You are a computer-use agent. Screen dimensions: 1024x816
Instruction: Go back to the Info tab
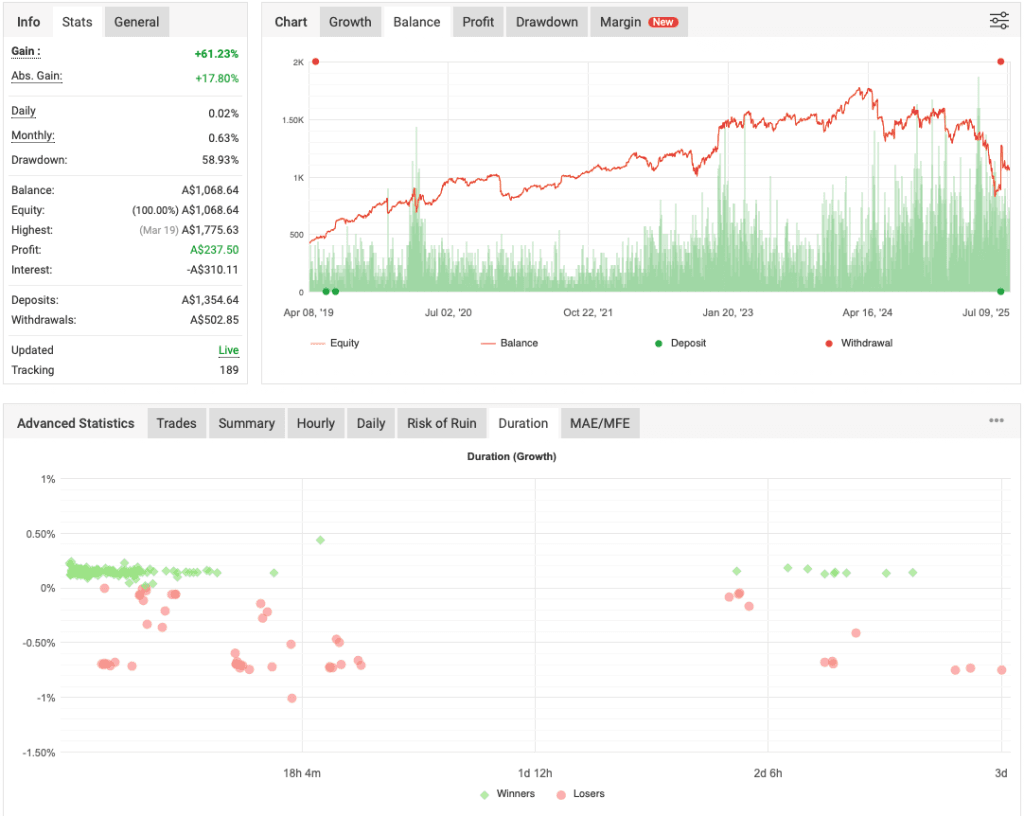tap(28, 21)
